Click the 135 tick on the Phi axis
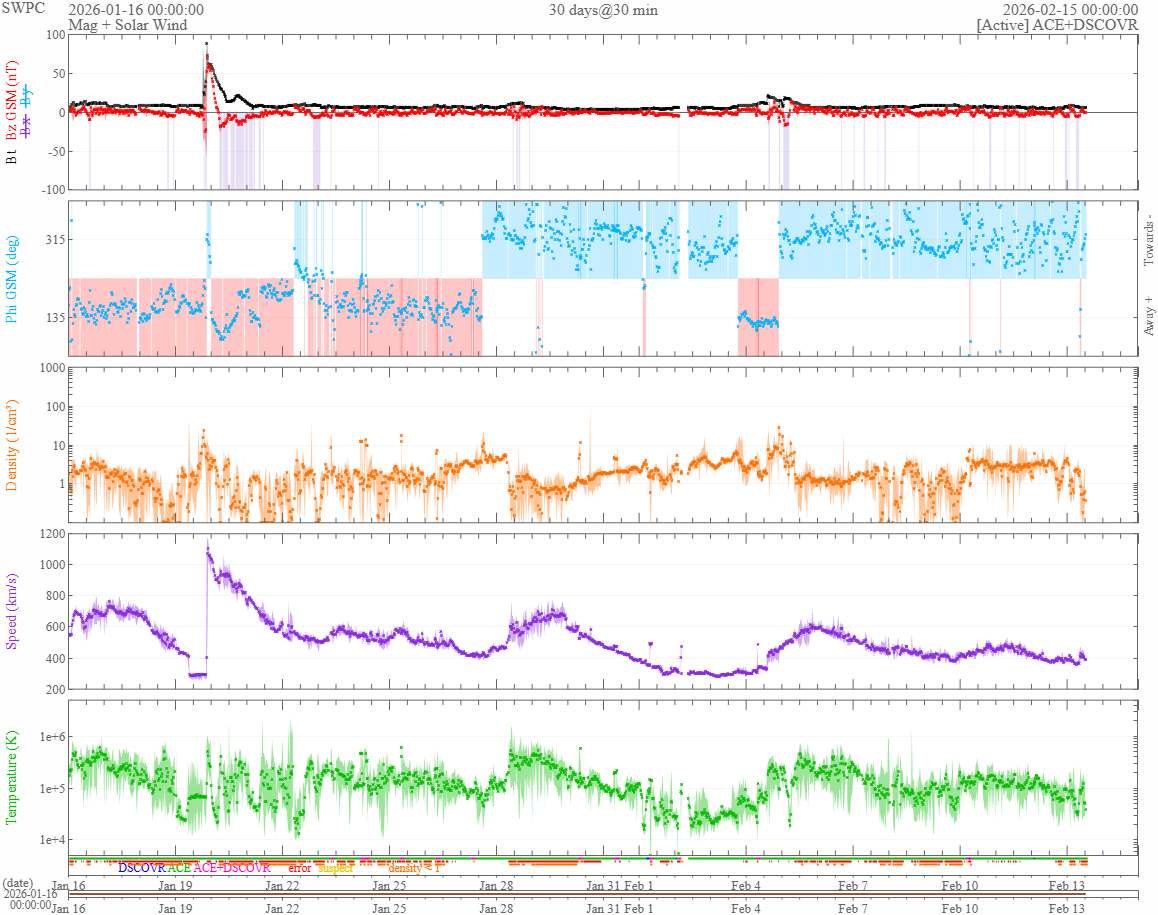 56,318
